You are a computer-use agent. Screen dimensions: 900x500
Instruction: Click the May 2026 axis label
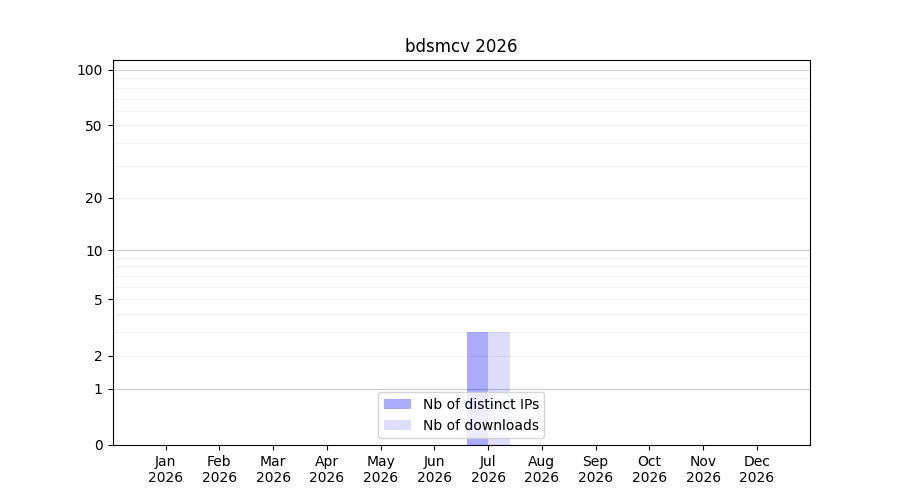pyautogui.click(x=381, y=469)
